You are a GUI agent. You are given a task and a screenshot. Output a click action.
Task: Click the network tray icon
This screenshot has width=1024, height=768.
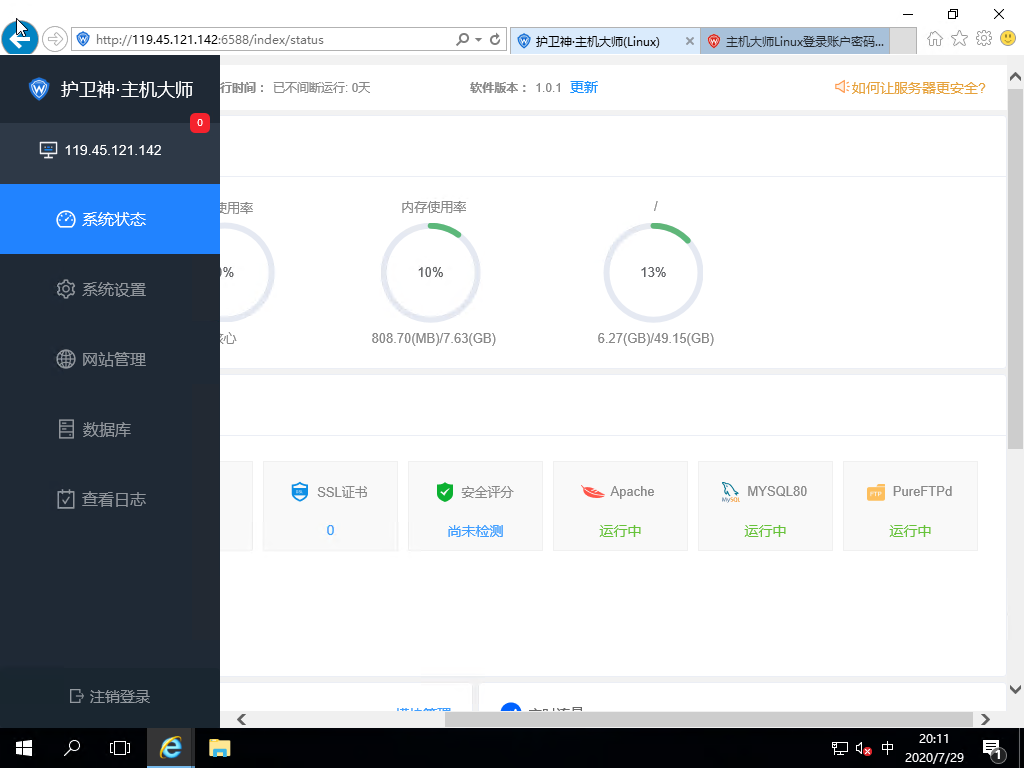840,748
